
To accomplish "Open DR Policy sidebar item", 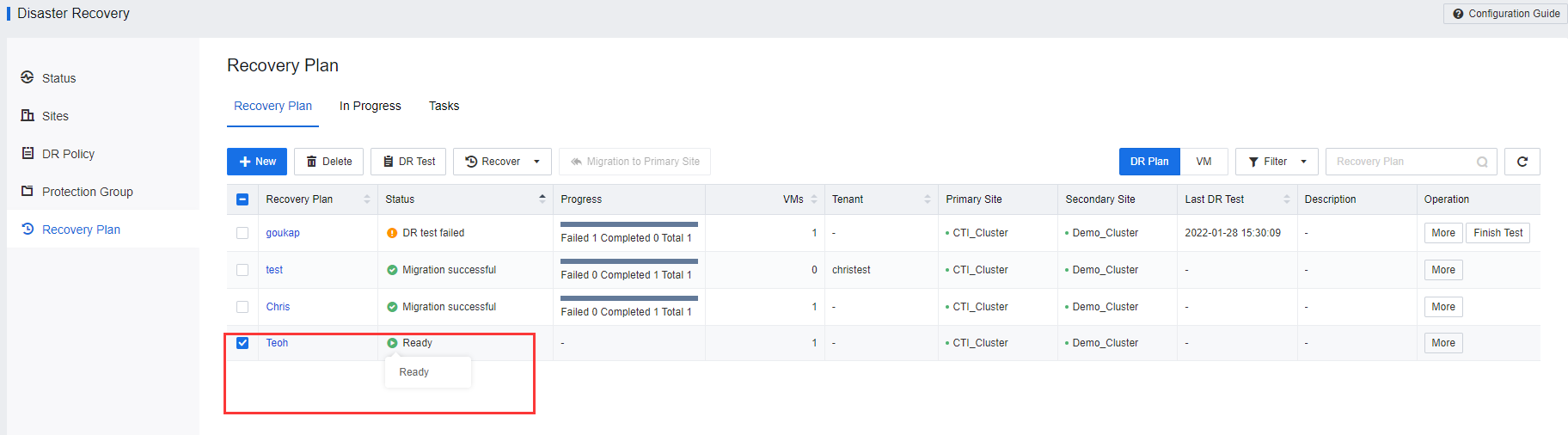I will click(68, 154).
